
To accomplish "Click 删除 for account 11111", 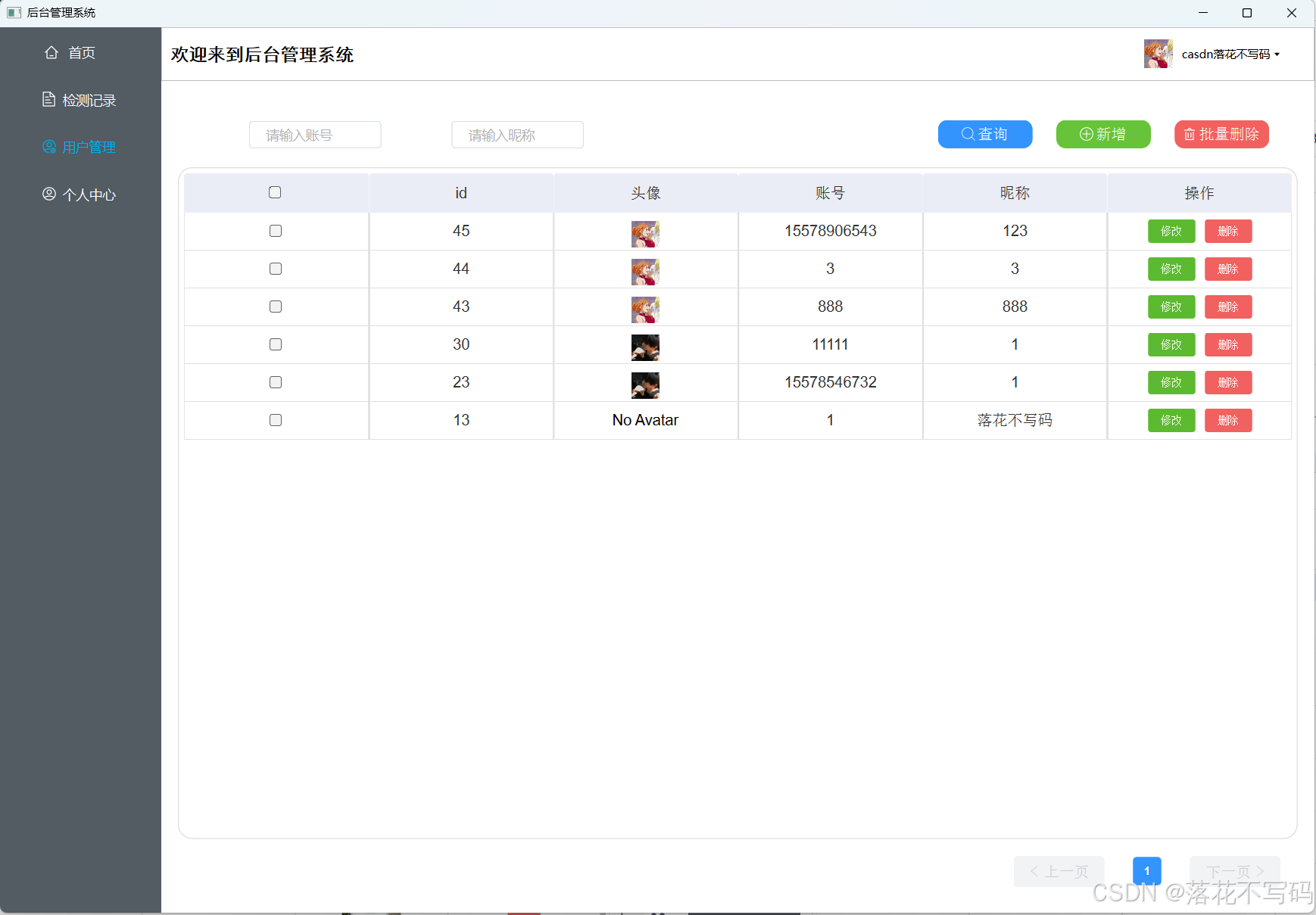I will coord(1228,344).
